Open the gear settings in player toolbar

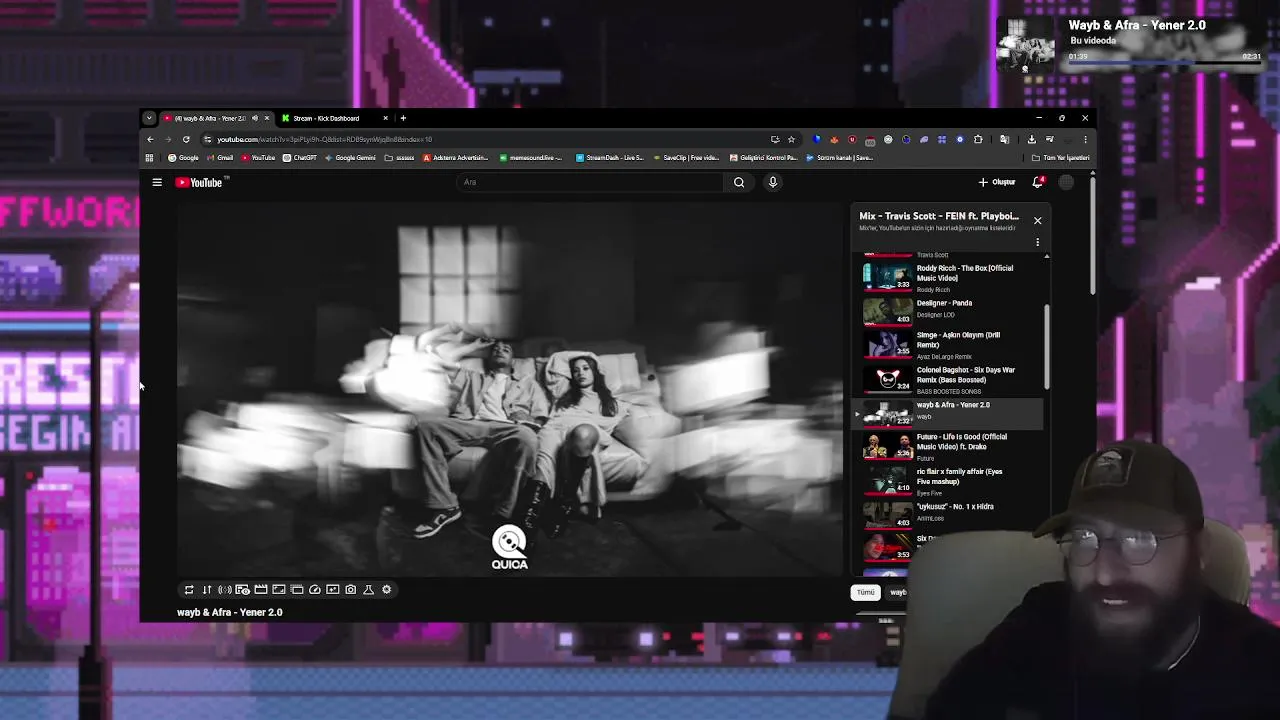[x=387, y=590]
